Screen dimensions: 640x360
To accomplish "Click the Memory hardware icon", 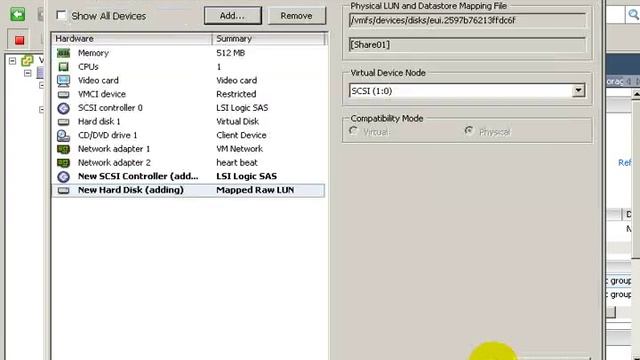I will 63,53.
